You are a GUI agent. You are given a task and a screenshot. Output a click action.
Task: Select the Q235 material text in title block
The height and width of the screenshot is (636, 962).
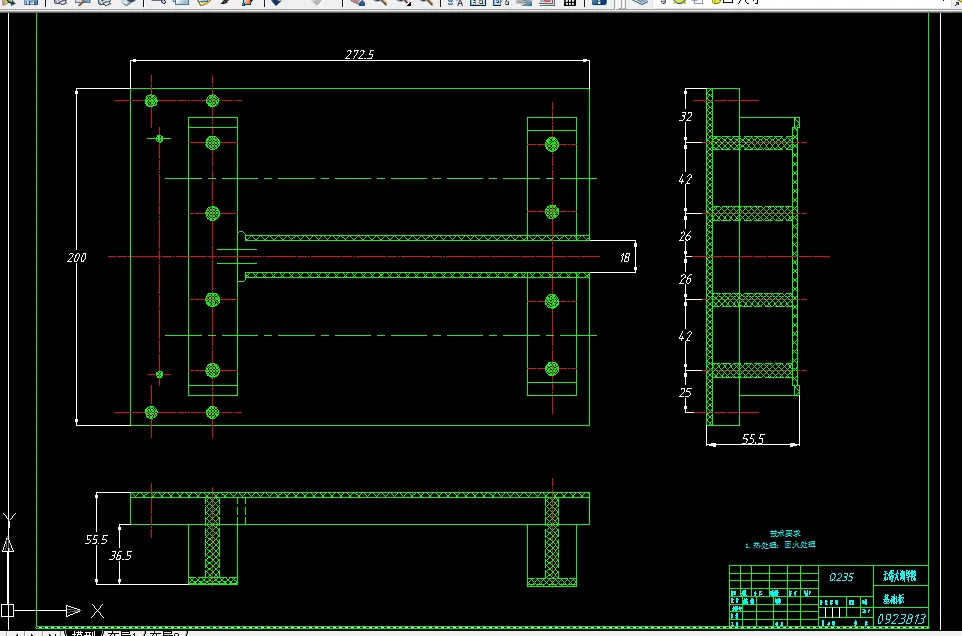tap(841, 577)
